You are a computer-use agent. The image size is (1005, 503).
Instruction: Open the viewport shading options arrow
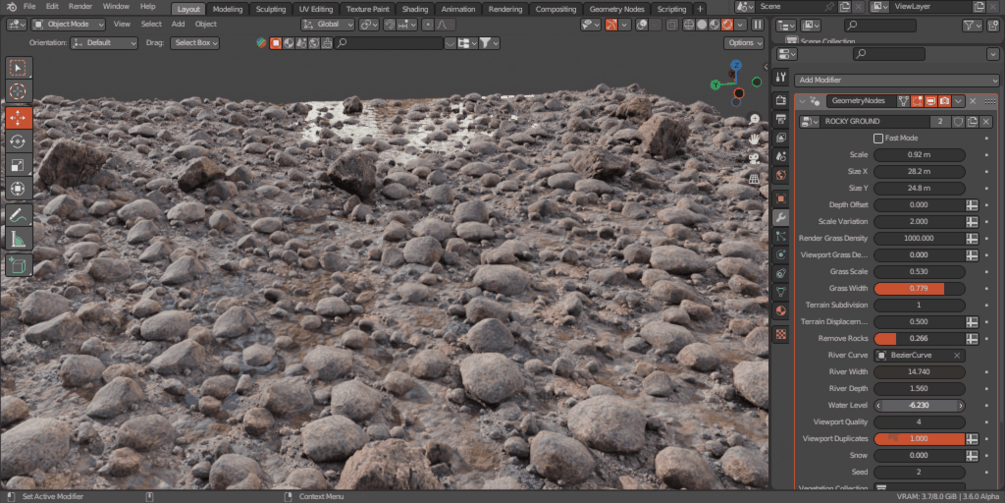[741, 25]
